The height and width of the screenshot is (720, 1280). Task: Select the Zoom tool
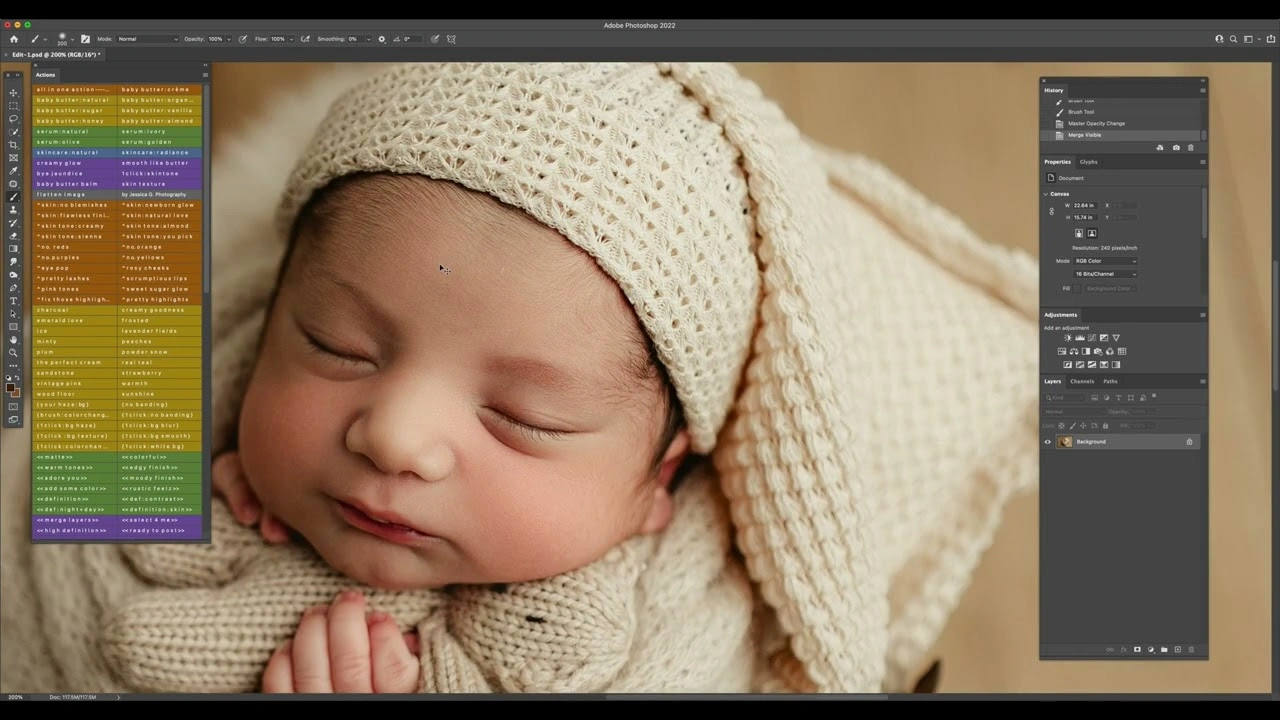pos(13,353)
